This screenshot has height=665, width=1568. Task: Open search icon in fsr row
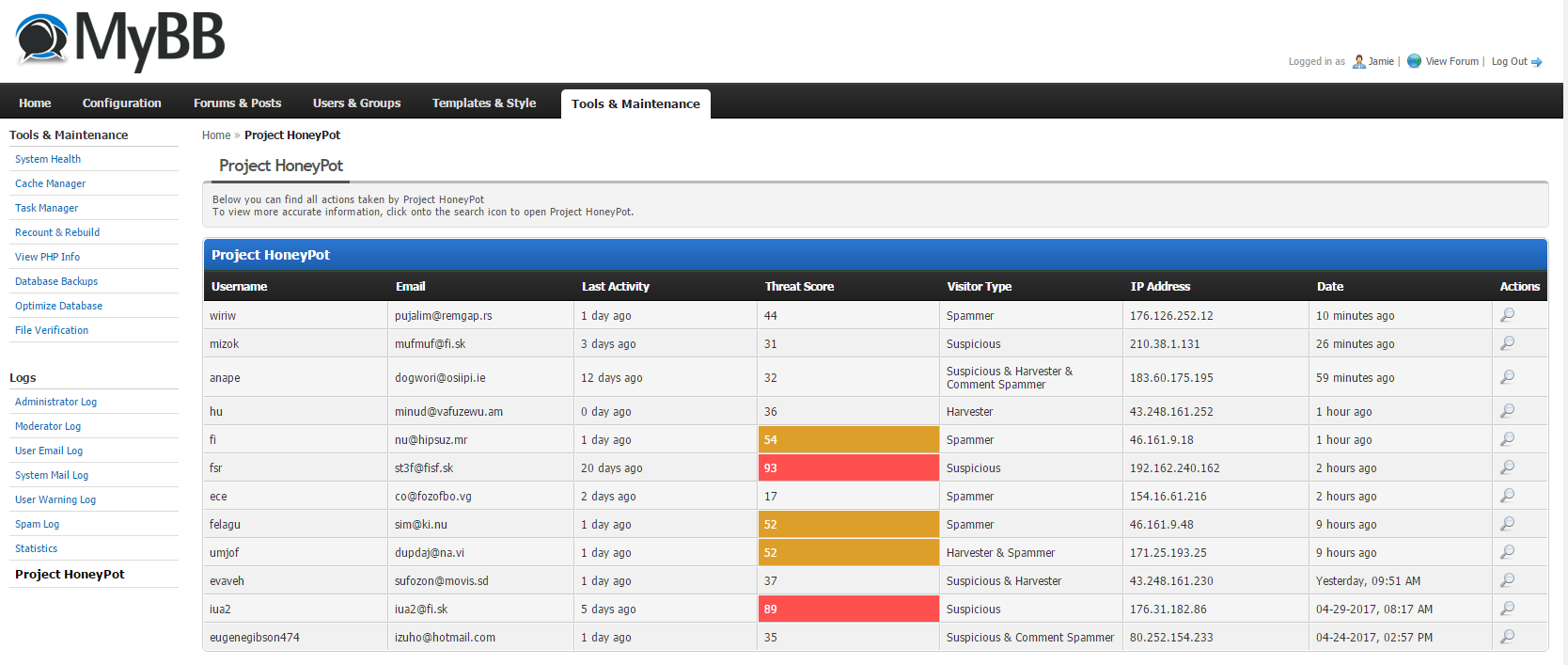pyautogui.click(x=1507, y=467)
